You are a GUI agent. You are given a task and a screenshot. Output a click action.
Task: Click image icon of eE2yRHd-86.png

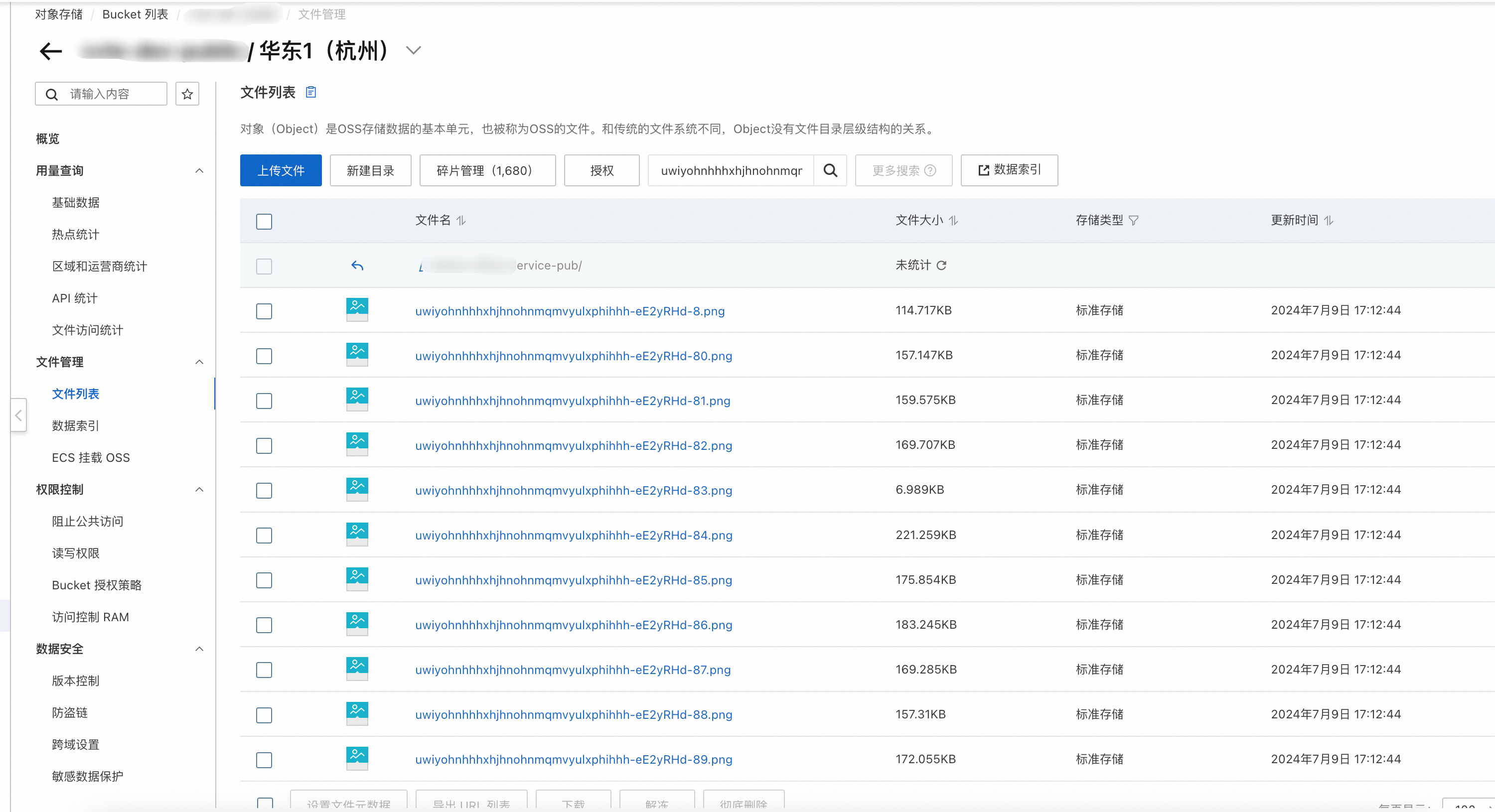pyautogui.click(x=357, y=624)
